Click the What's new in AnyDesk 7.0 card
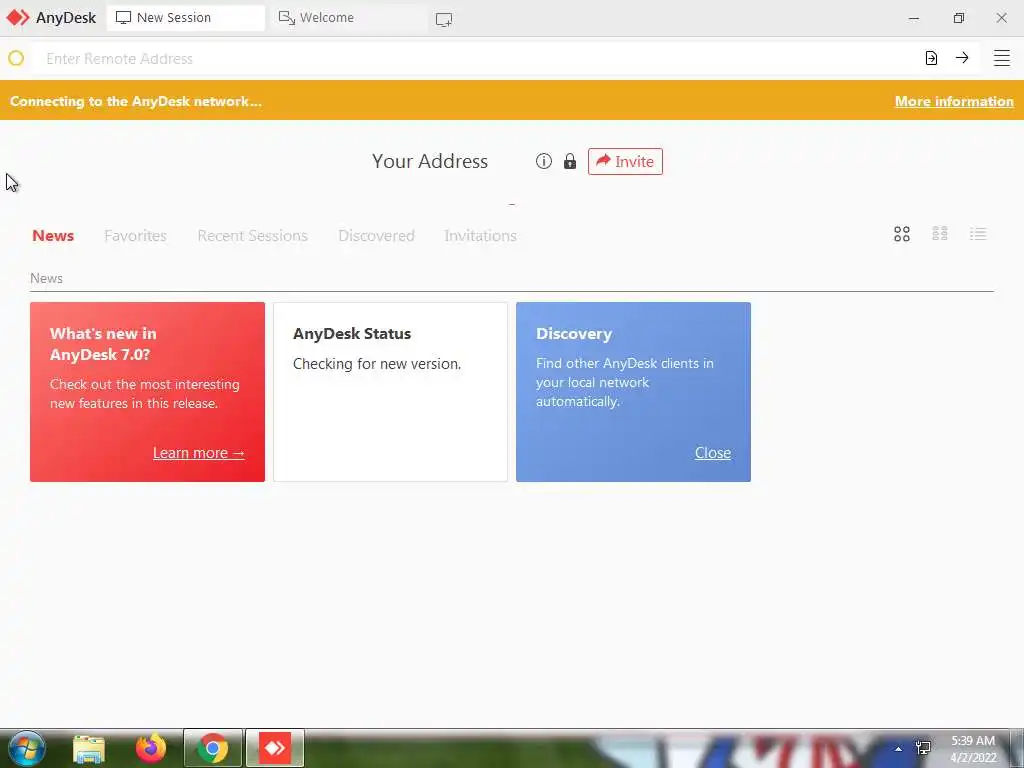This screenshot has height=768, width=1024. tap(148, 392)
